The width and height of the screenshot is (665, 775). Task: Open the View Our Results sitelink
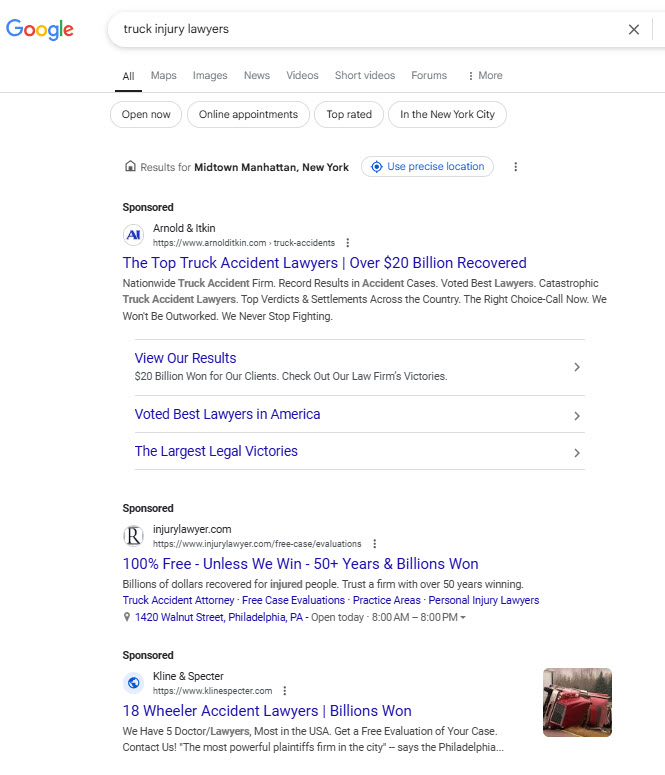click(185, 358)
